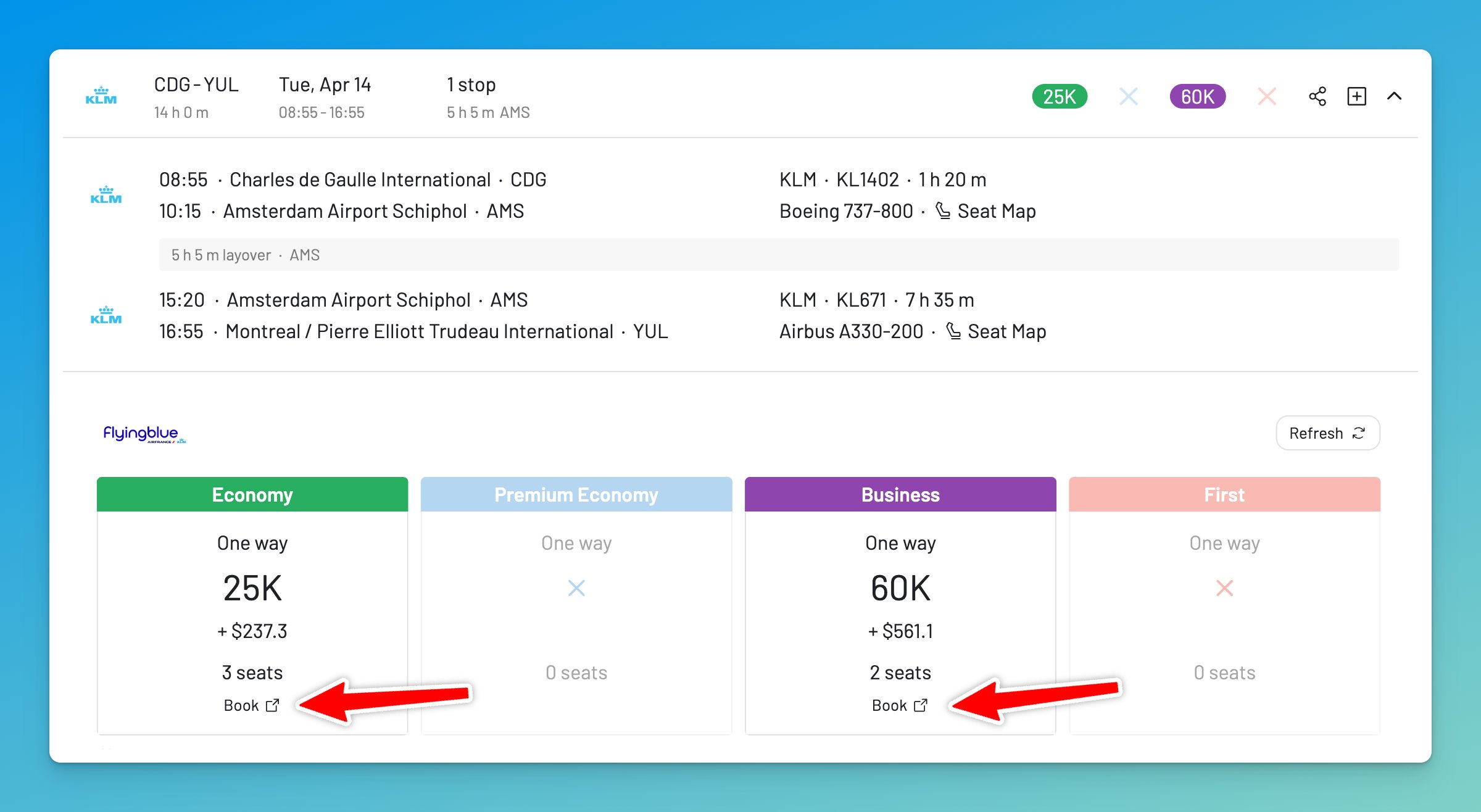Click the 5 h 5 m layover bar
Screen dimensions: 1481x812
pos(778,255)
